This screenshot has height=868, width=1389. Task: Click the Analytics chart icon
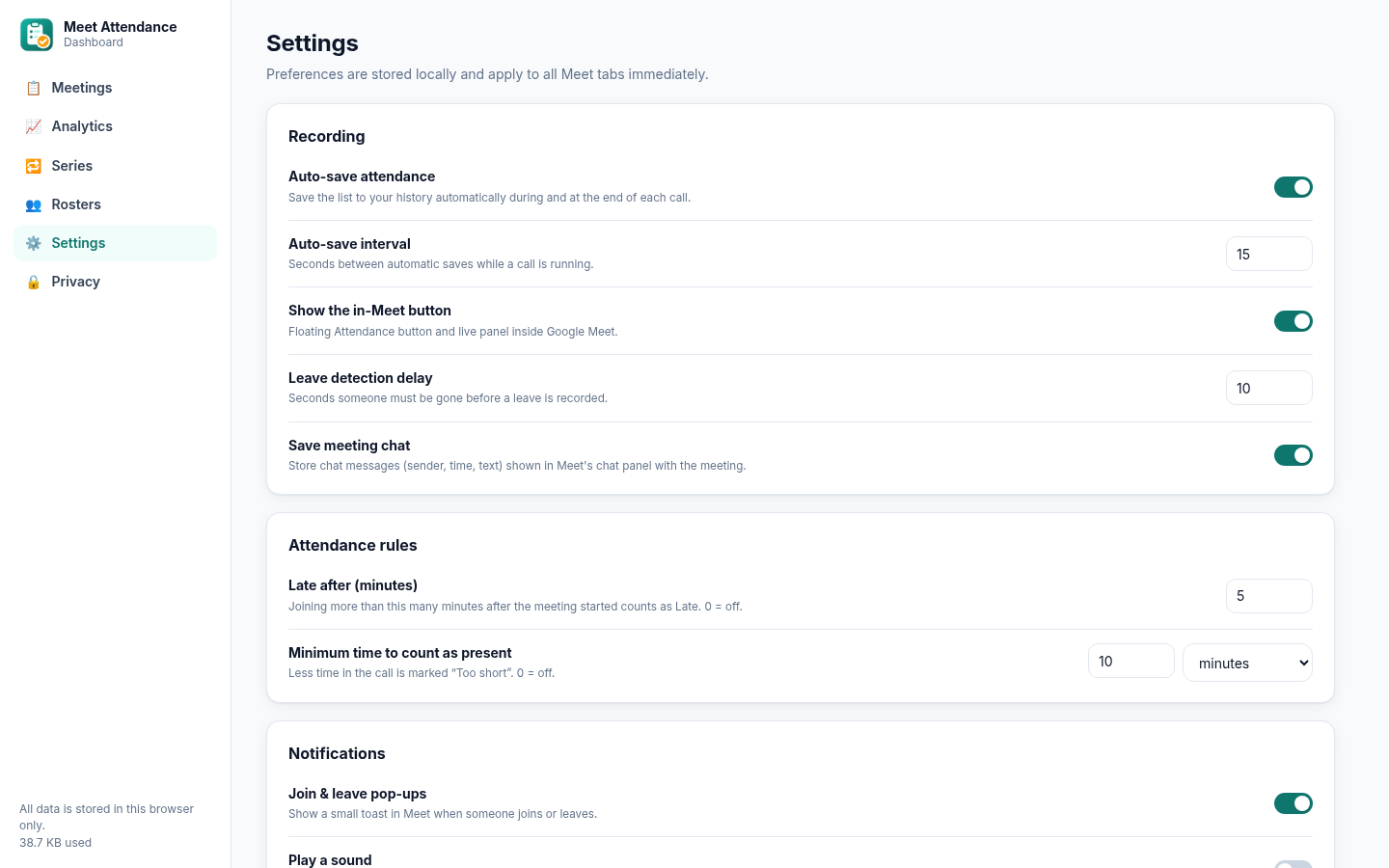[34, 126]
